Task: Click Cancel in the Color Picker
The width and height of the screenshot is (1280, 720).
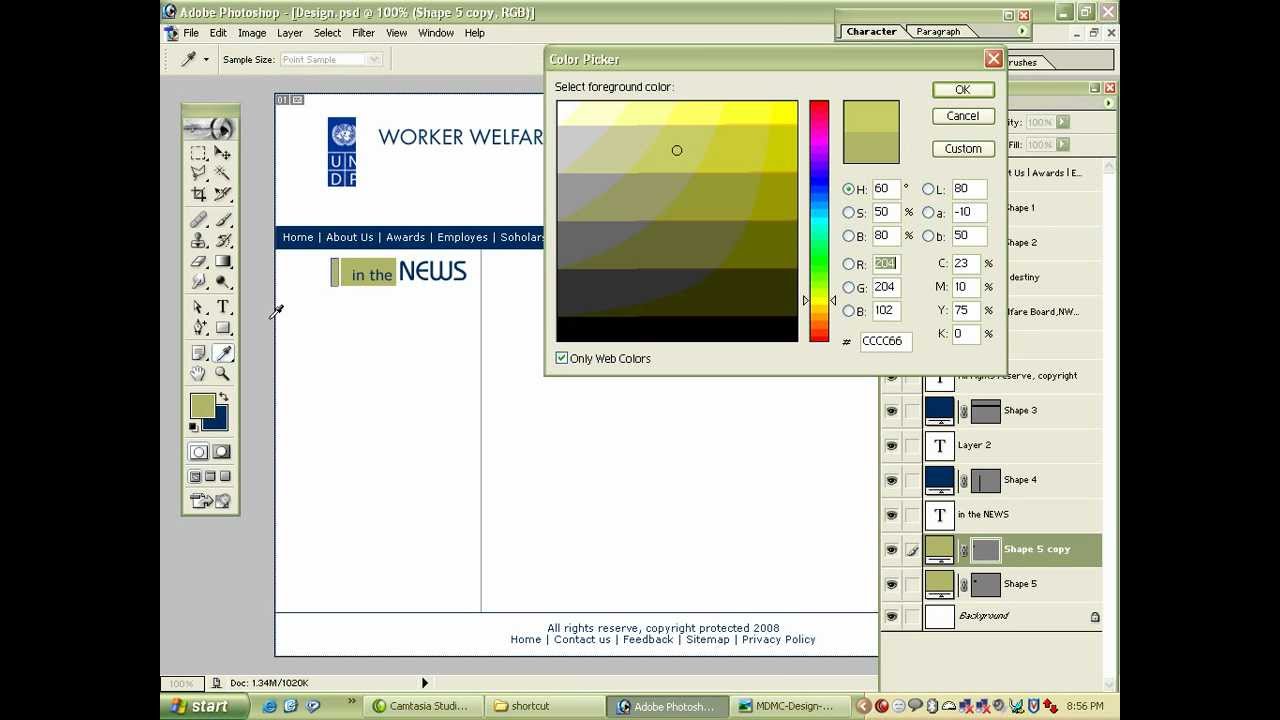Action: [x=963, y=116]
